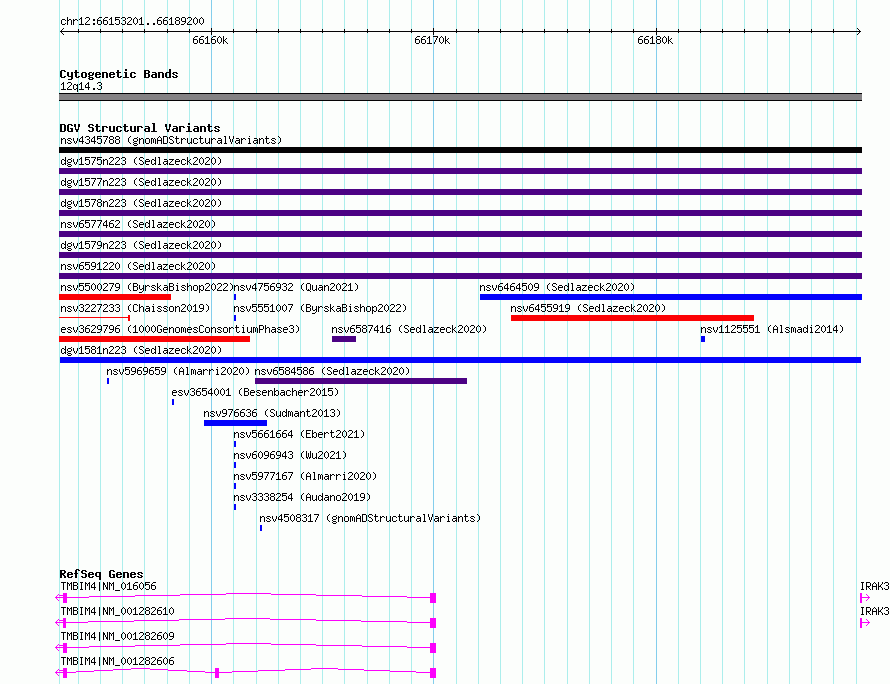Image resolution: width=890 pixels, height=684 pixels.
Task: Select nsv5969659 Almarri2020 label
Action: pyautogui.click(x=178, y=371)
